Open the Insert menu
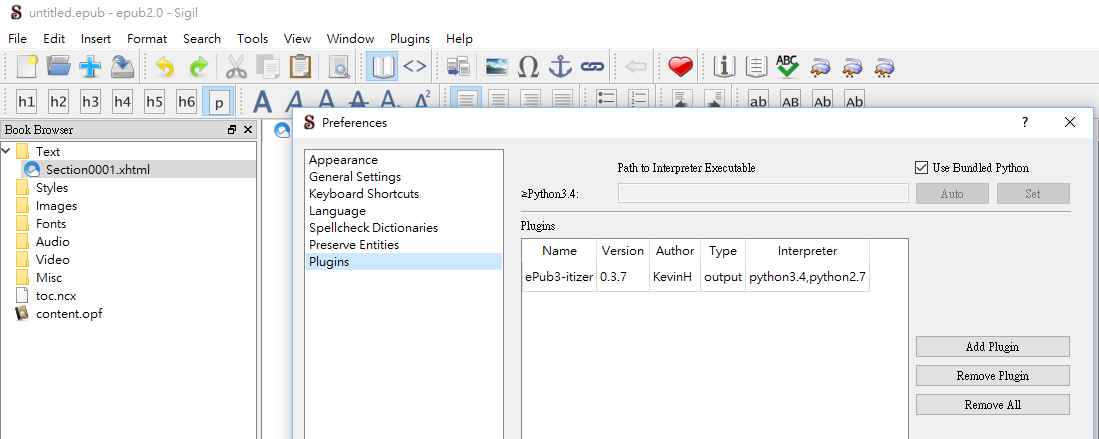This screenshot has width=1099, height=439. pos(96,39)
